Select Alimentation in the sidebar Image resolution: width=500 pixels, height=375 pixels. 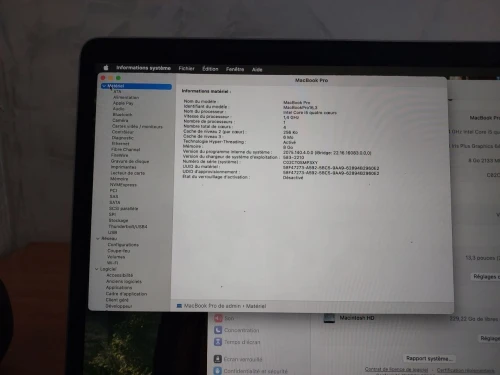[126, 97]
